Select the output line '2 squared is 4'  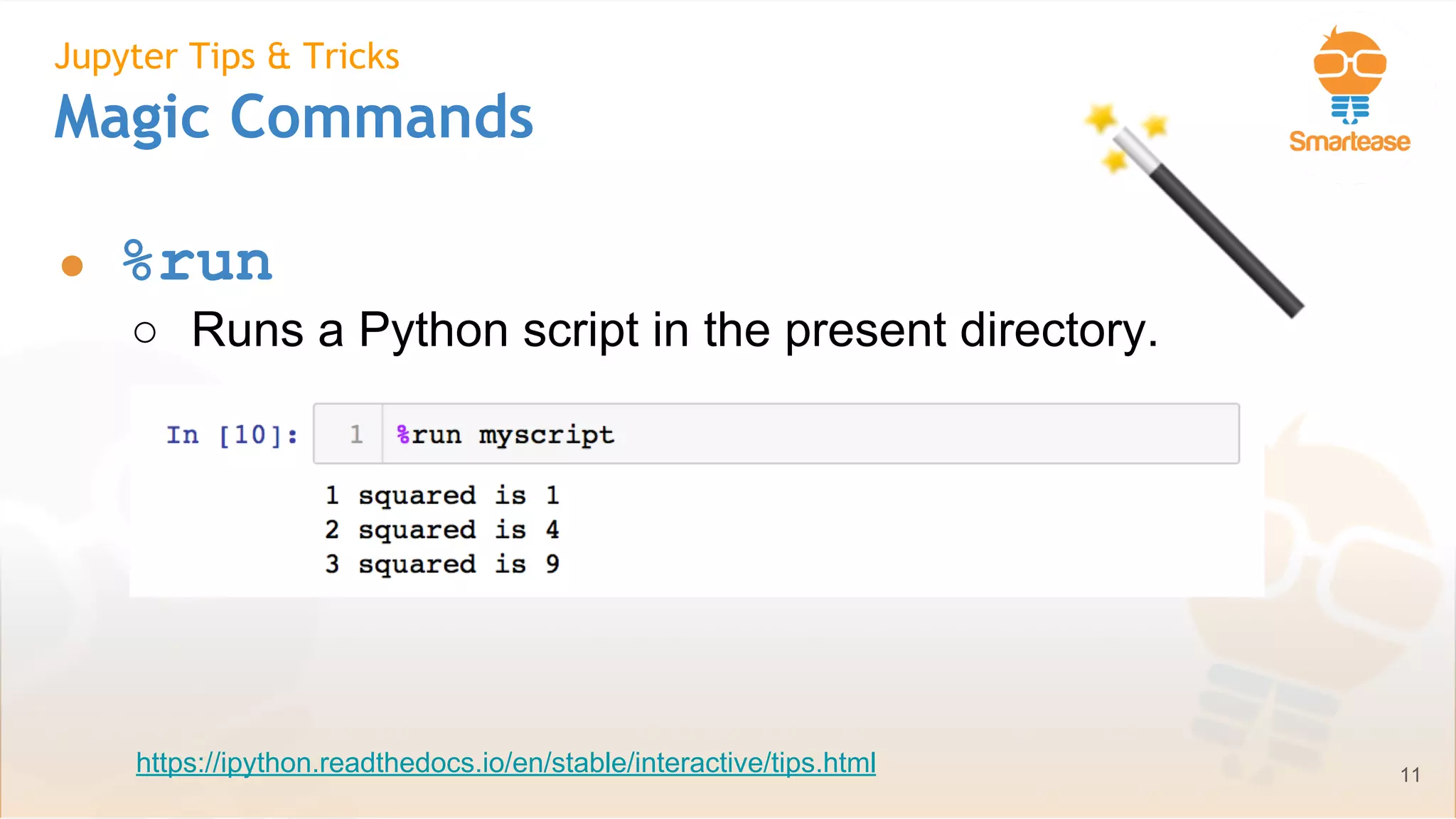click(x=442, y=530)
